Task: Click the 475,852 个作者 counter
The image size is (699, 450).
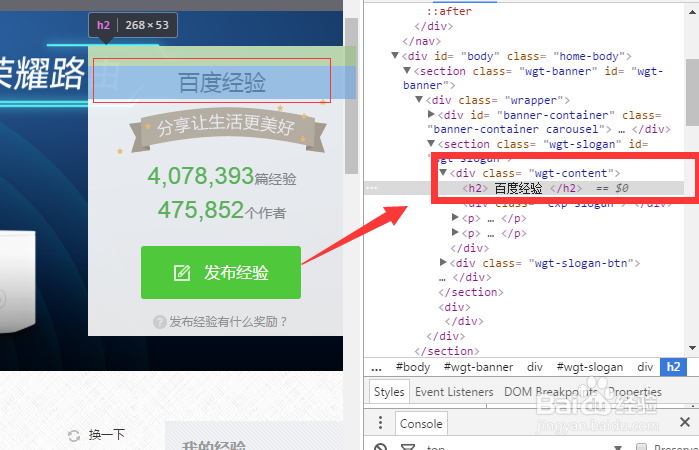Action: click(x=222, y=210)
